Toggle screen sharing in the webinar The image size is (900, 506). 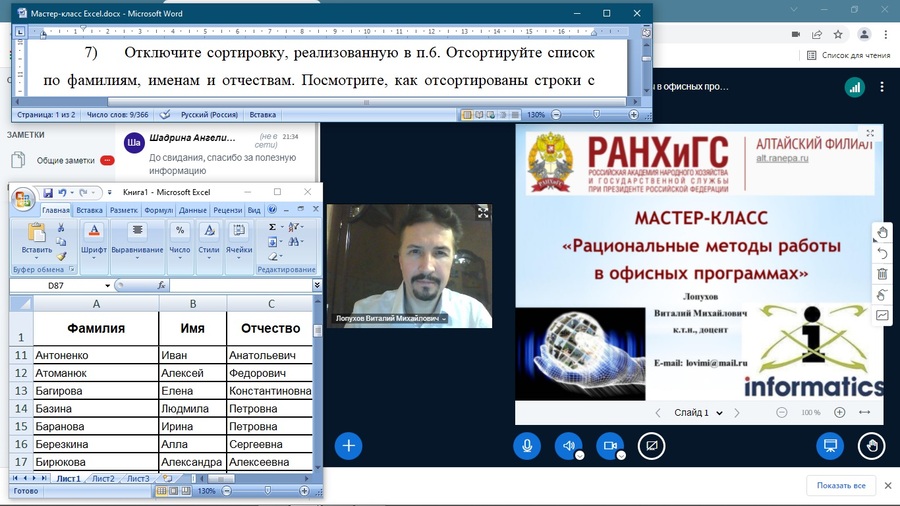[x=651, y=446]
